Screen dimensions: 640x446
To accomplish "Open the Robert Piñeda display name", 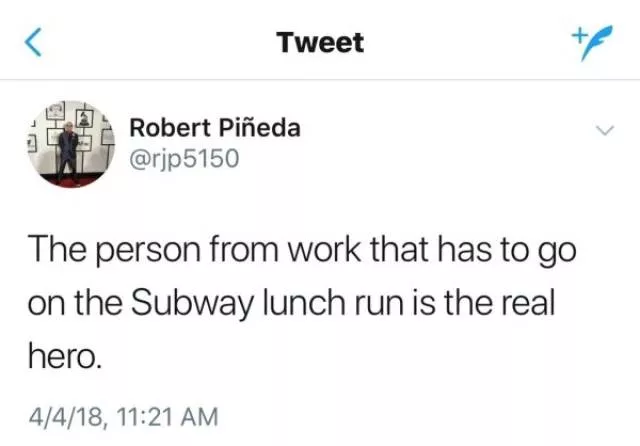I will click(x=215, y=128).
